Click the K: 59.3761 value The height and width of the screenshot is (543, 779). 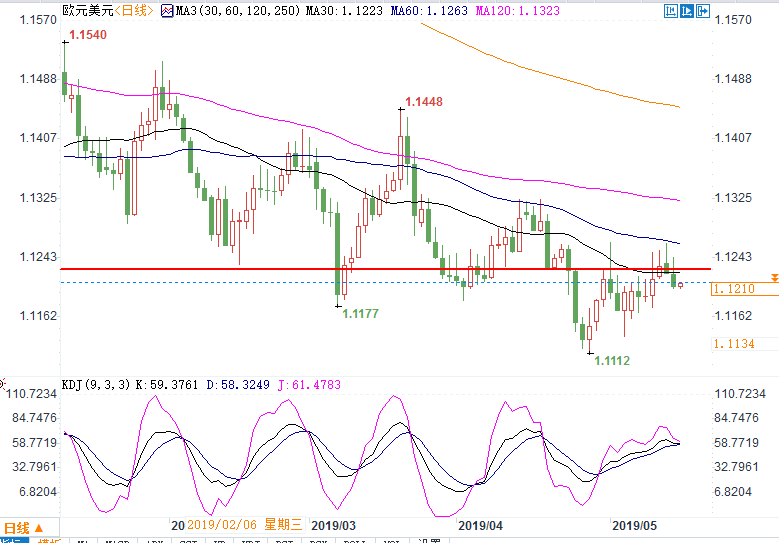[166, 385]
